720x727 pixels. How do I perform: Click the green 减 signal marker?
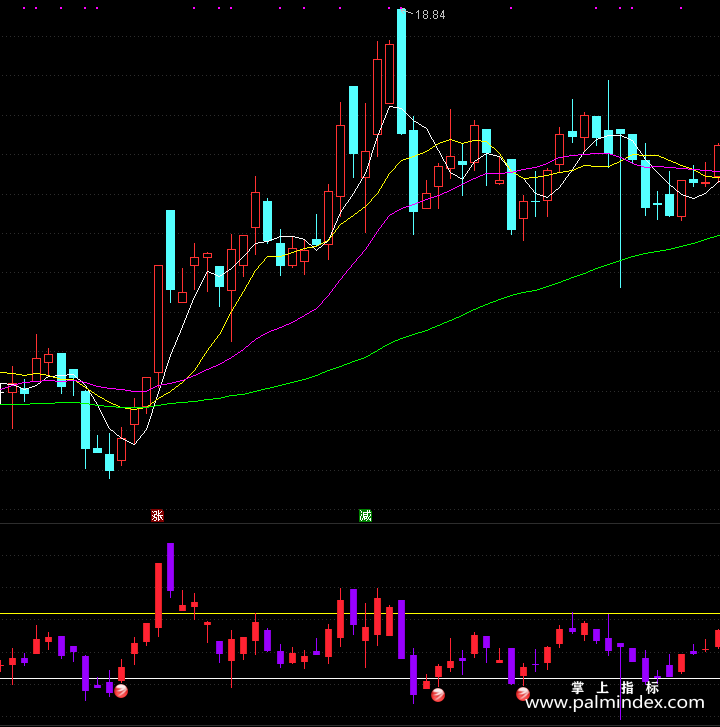365,515
